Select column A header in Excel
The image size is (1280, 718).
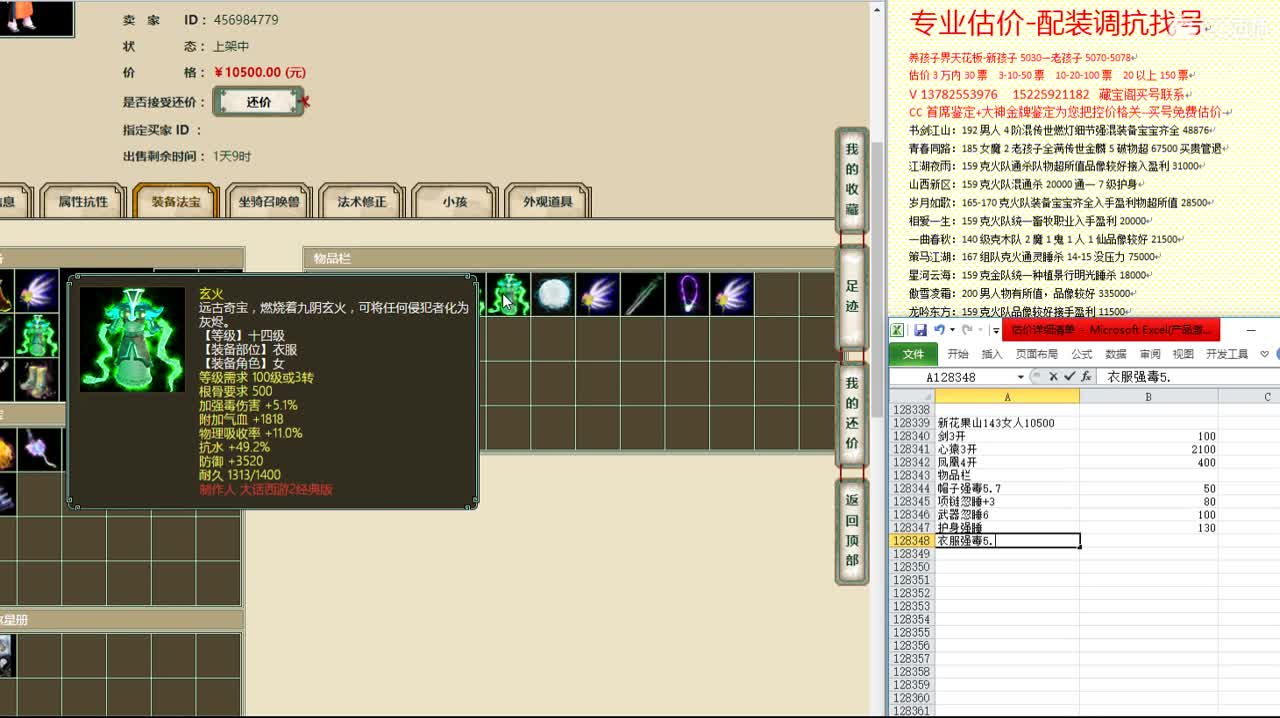[x=1007, y=397]
